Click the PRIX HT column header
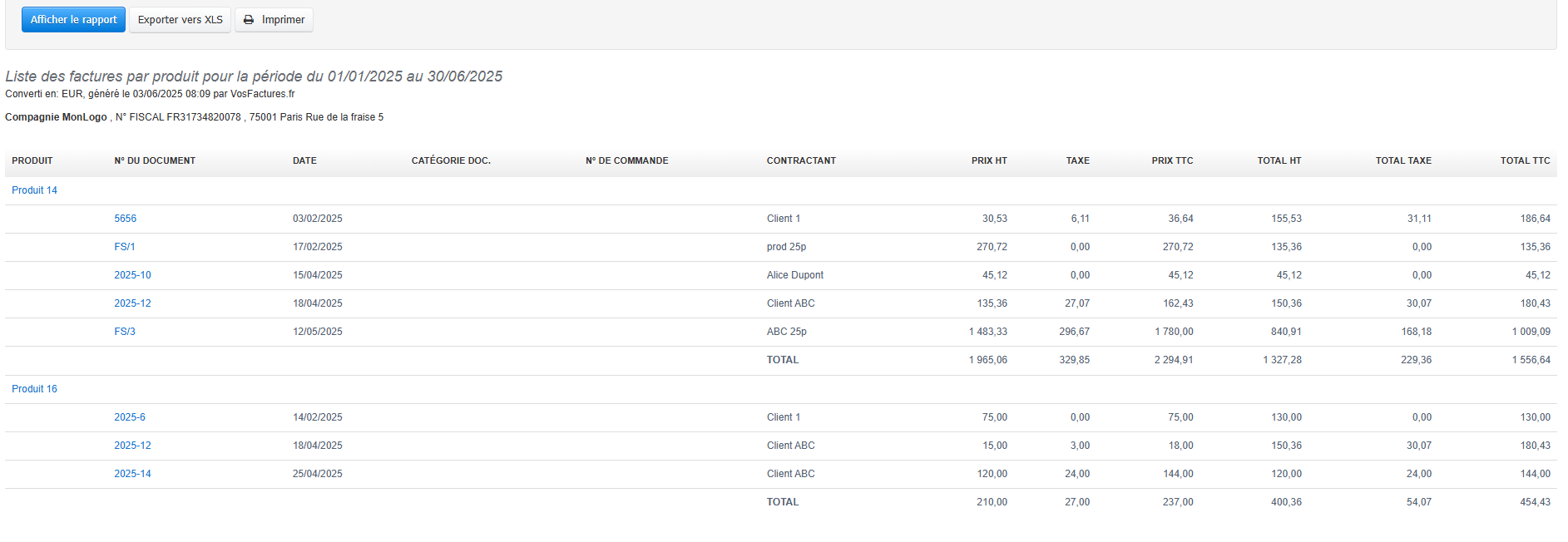The image size is (1568, 542). (x=988, y=160)
